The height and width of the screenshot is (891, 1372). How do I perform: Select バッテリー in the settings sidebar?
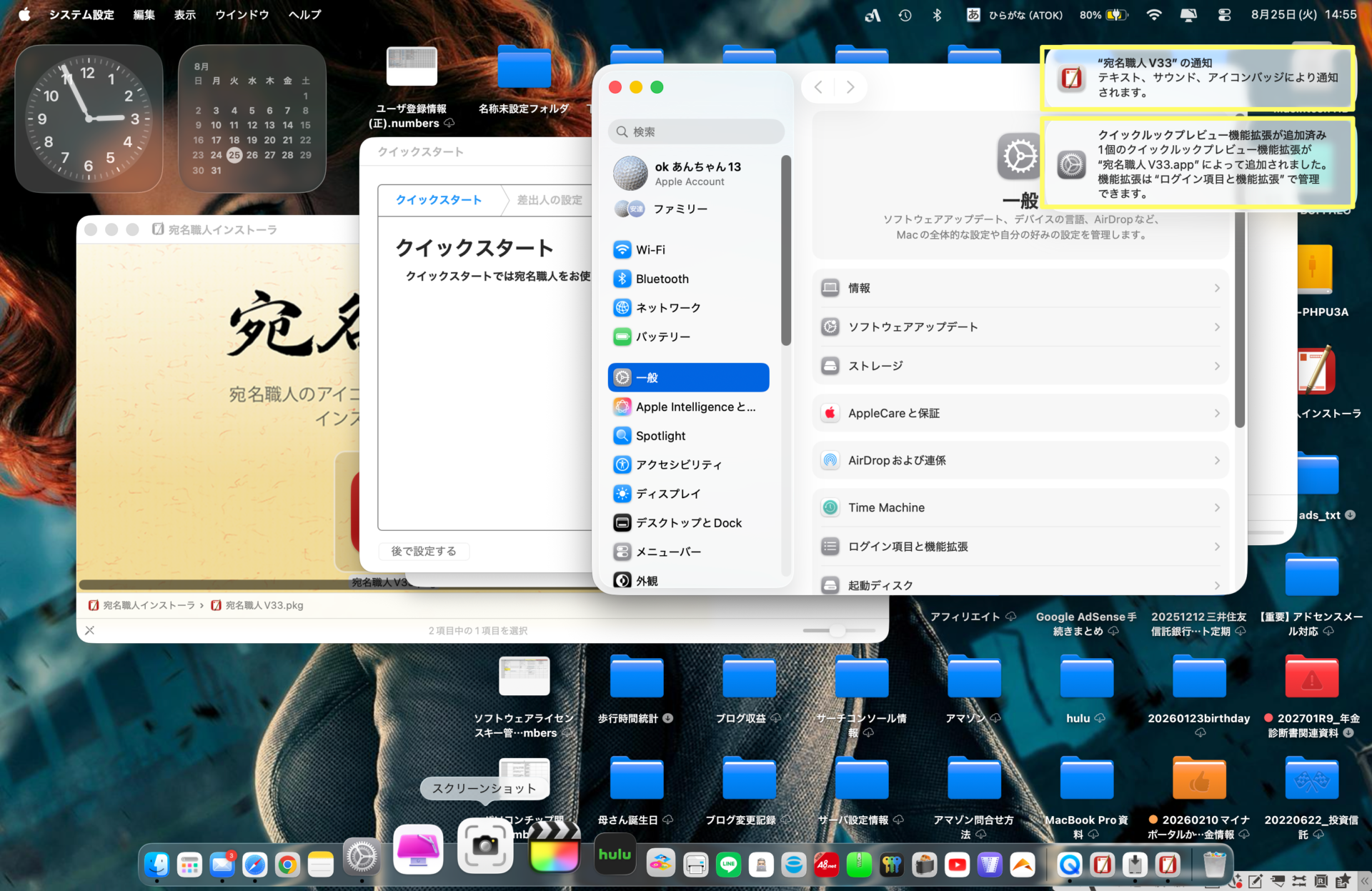click(x=688, y=337)
